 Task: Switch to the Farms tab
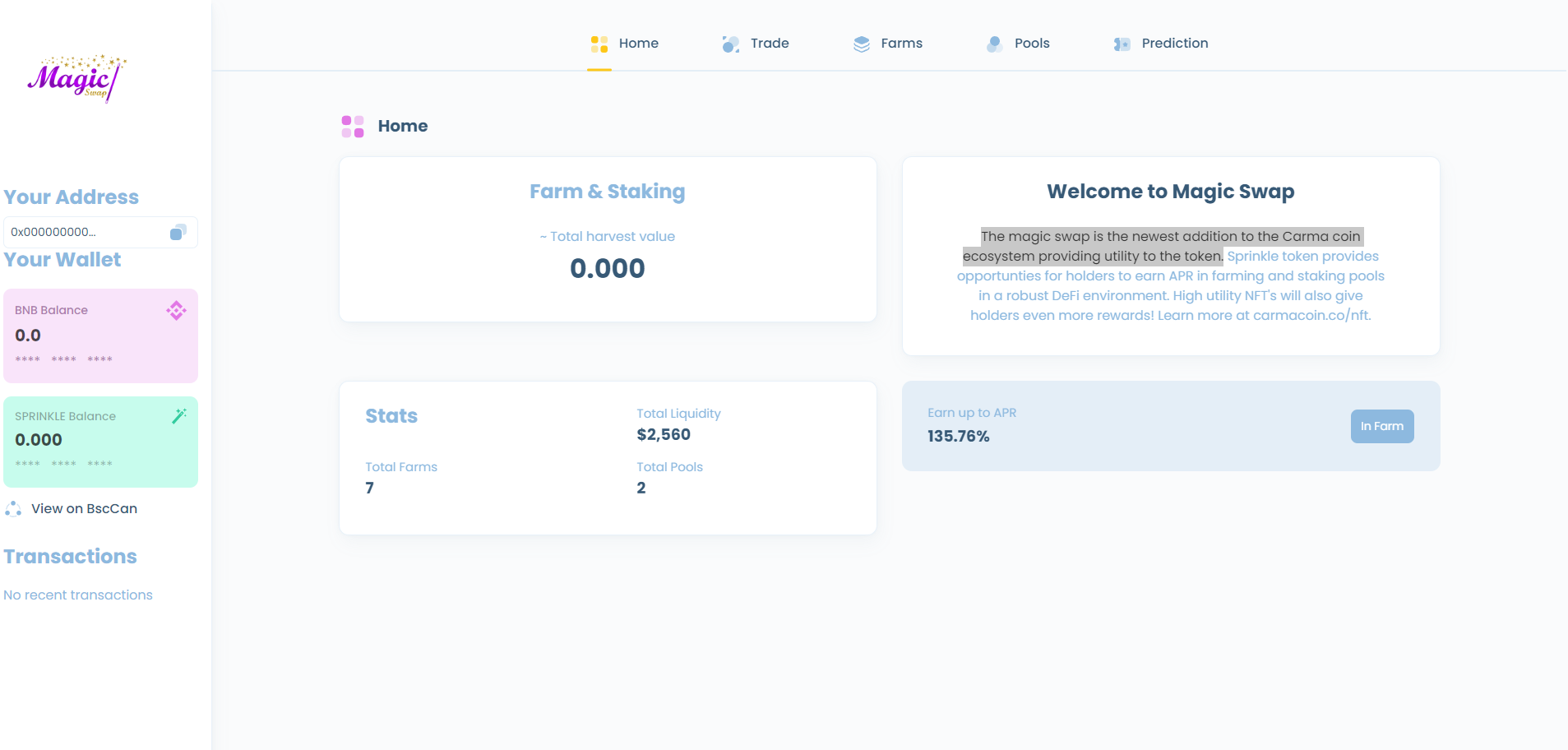[901, 44]
